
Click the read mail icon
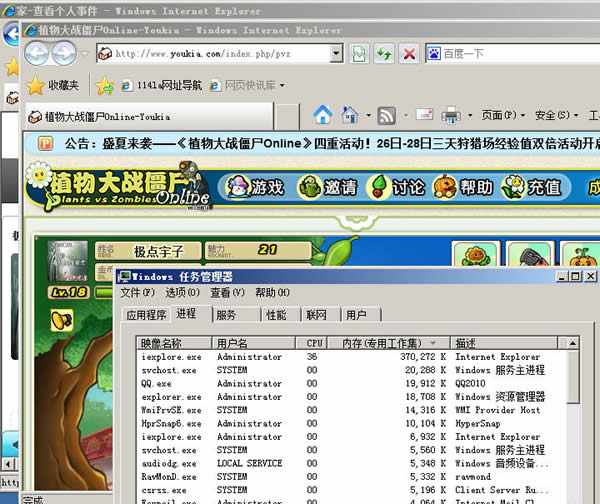click(x=424, y=114)
